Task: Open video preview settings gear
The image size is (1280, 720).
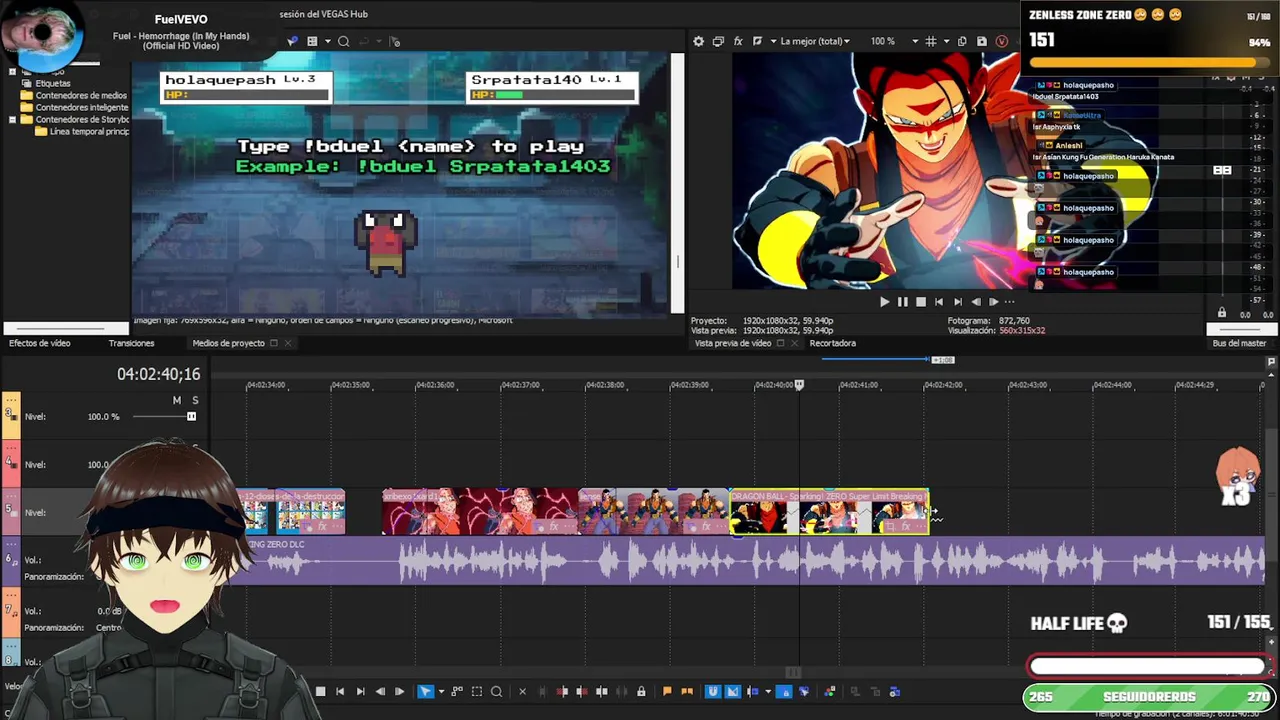Action: 698,41
